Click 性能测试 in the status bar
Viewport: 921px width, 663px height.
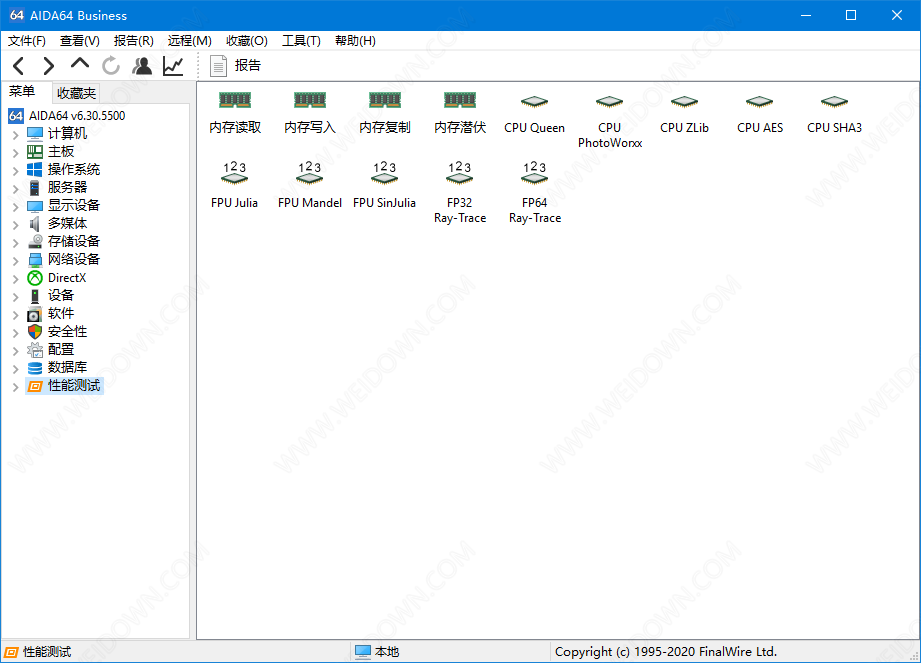38,652
